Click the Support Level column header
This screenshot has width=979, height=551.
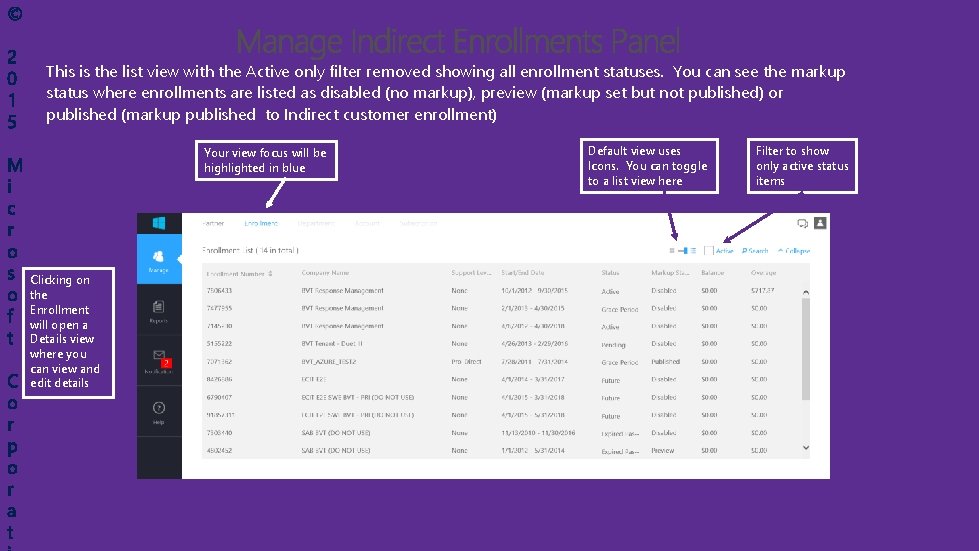tap(471, 273)
